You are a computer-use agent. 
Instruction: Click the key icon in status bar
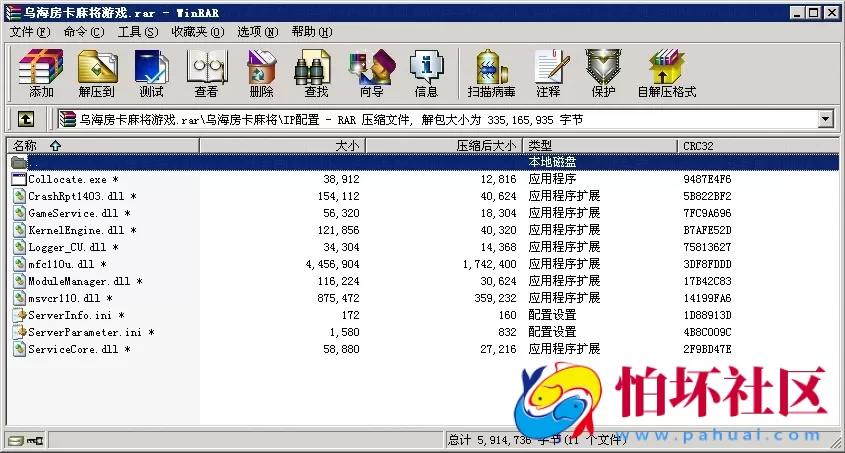point(35,441)
